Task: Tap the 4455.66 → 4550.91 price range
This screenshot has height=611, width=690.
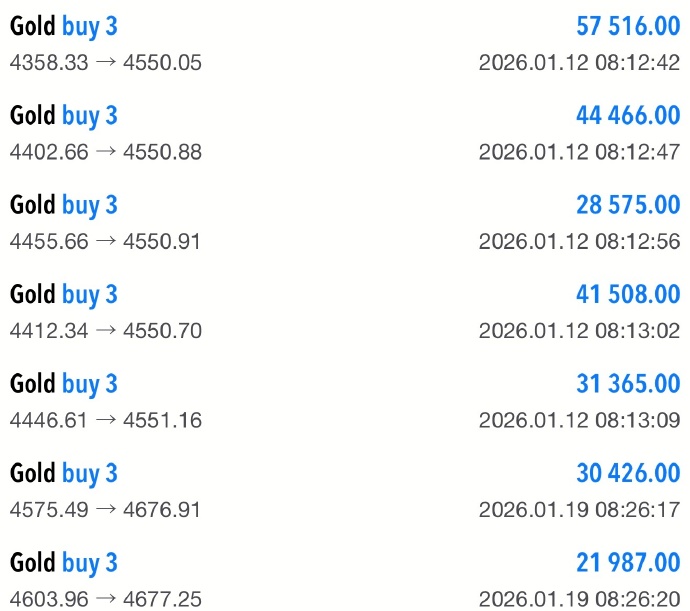Action: point(106,241)
